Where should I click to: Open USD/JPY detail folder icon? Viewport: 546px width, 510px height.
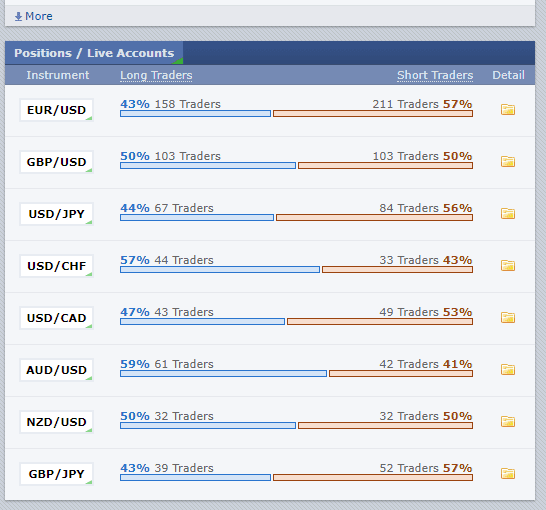[x=508, y=213]
